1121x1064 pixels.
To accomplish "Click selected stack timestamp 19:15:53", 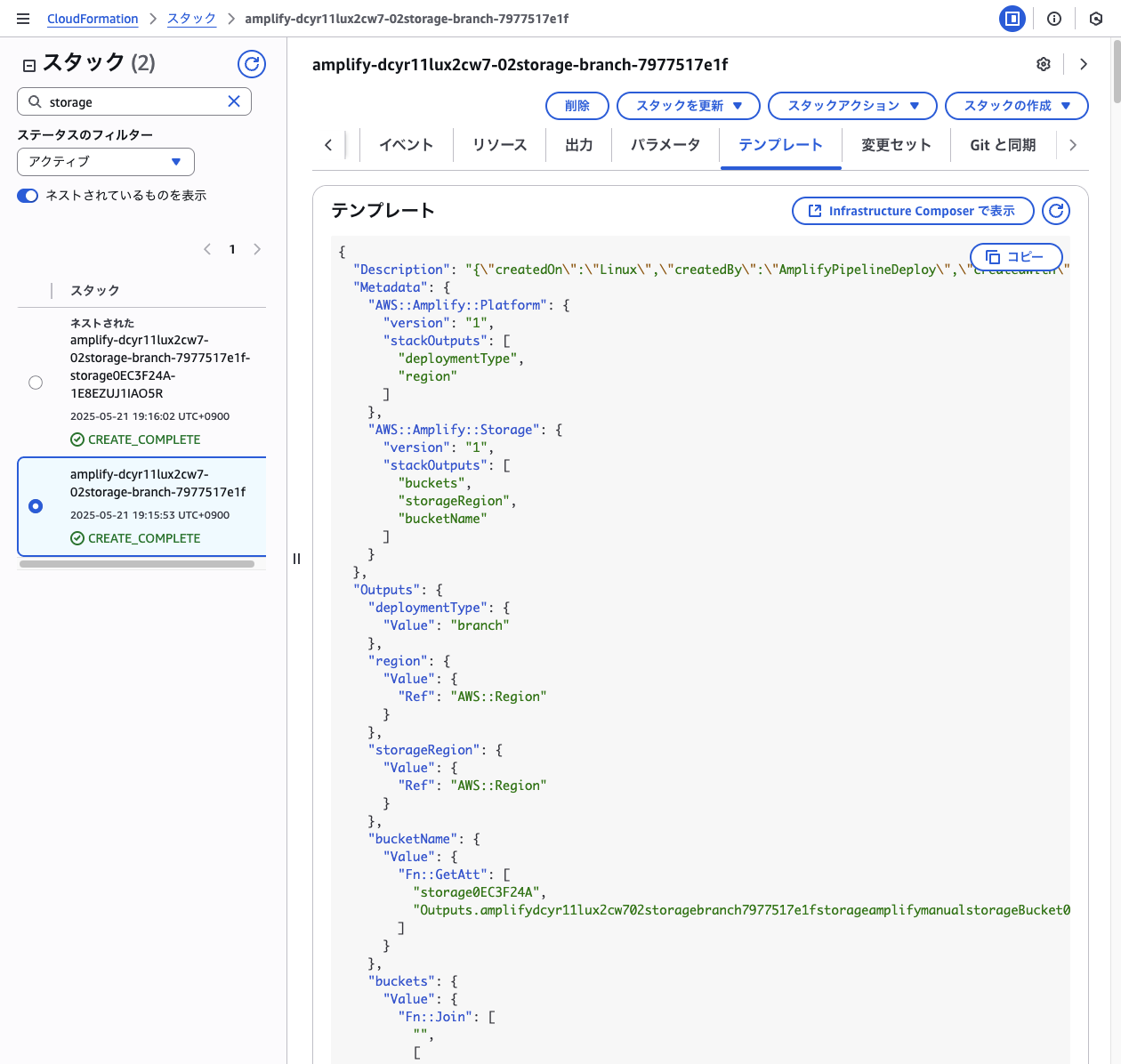I will 150,515.
